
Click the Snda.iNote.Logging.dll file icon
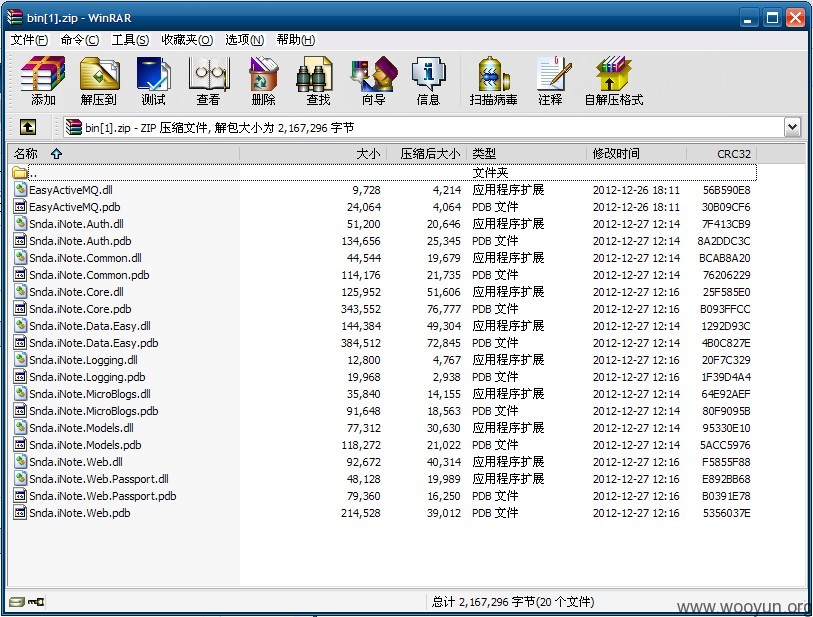pos(20,360)
